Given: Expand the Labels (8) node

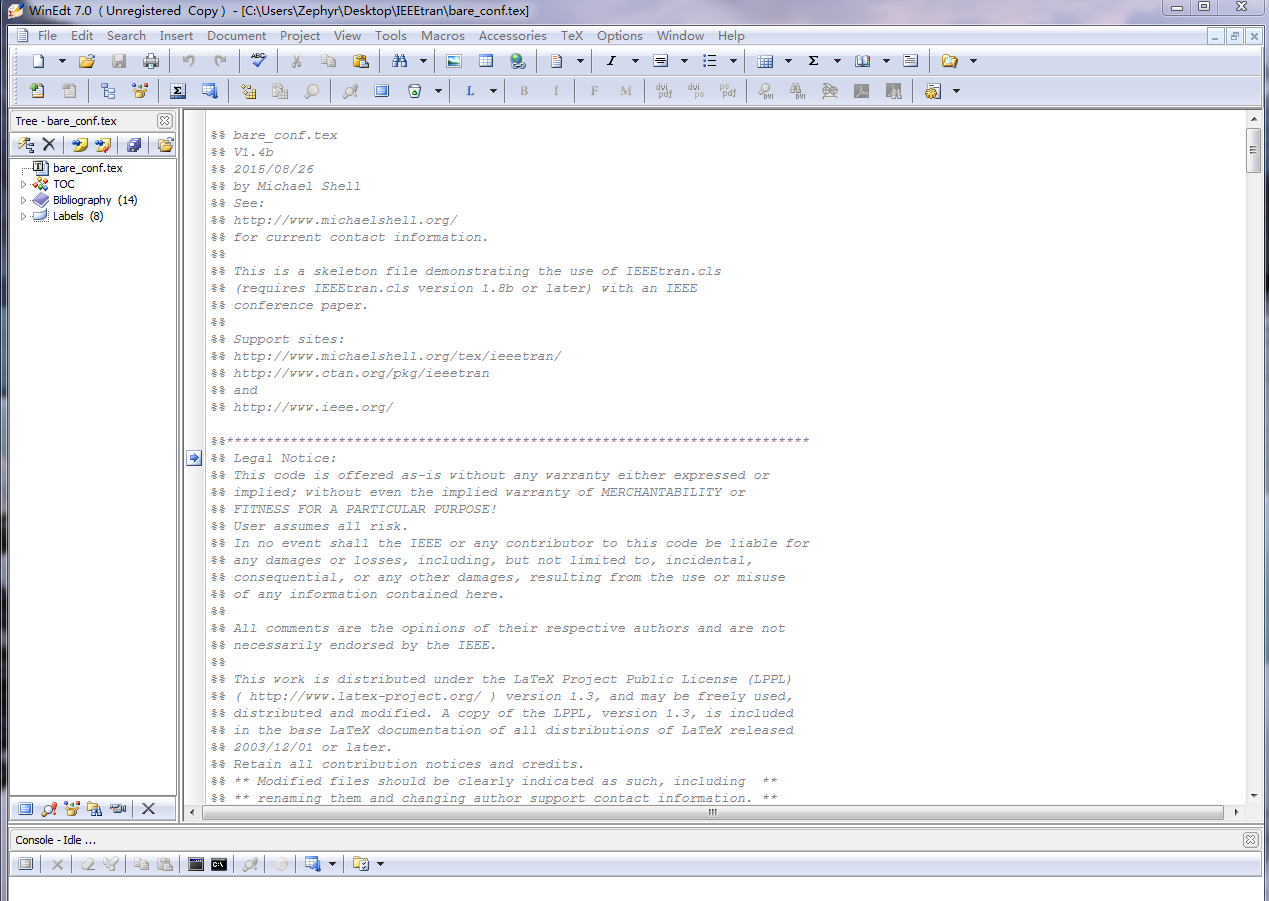Looking at the screenshot, I should coord(23,216).
